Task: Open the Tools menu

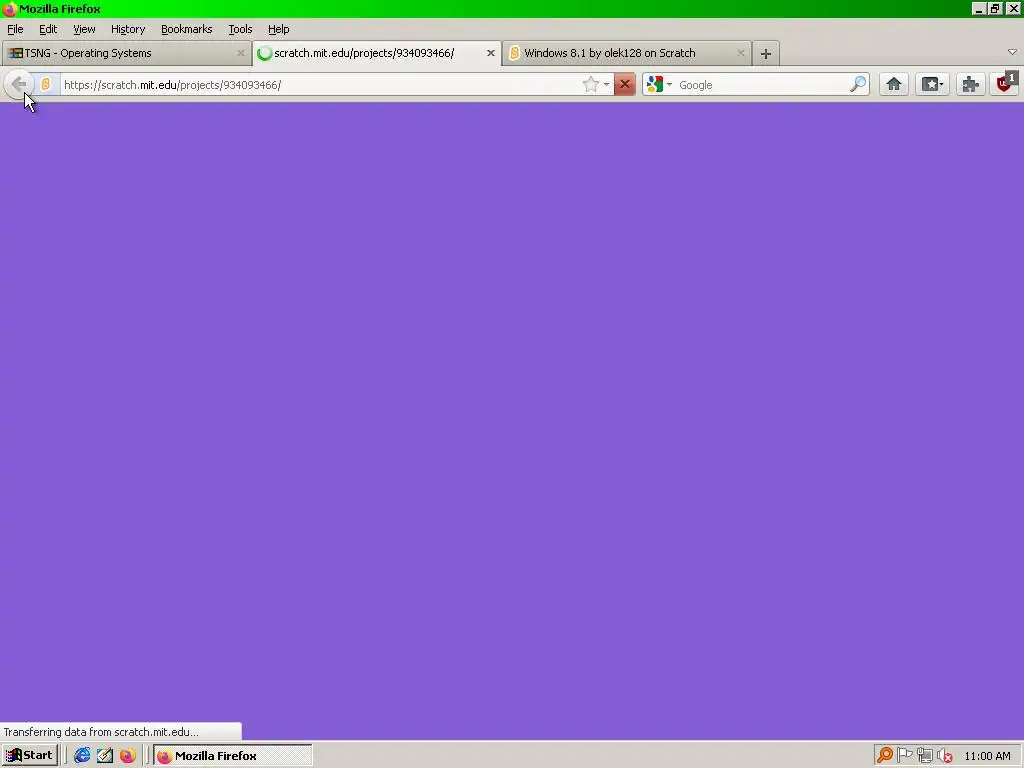Action: (240, 29)
